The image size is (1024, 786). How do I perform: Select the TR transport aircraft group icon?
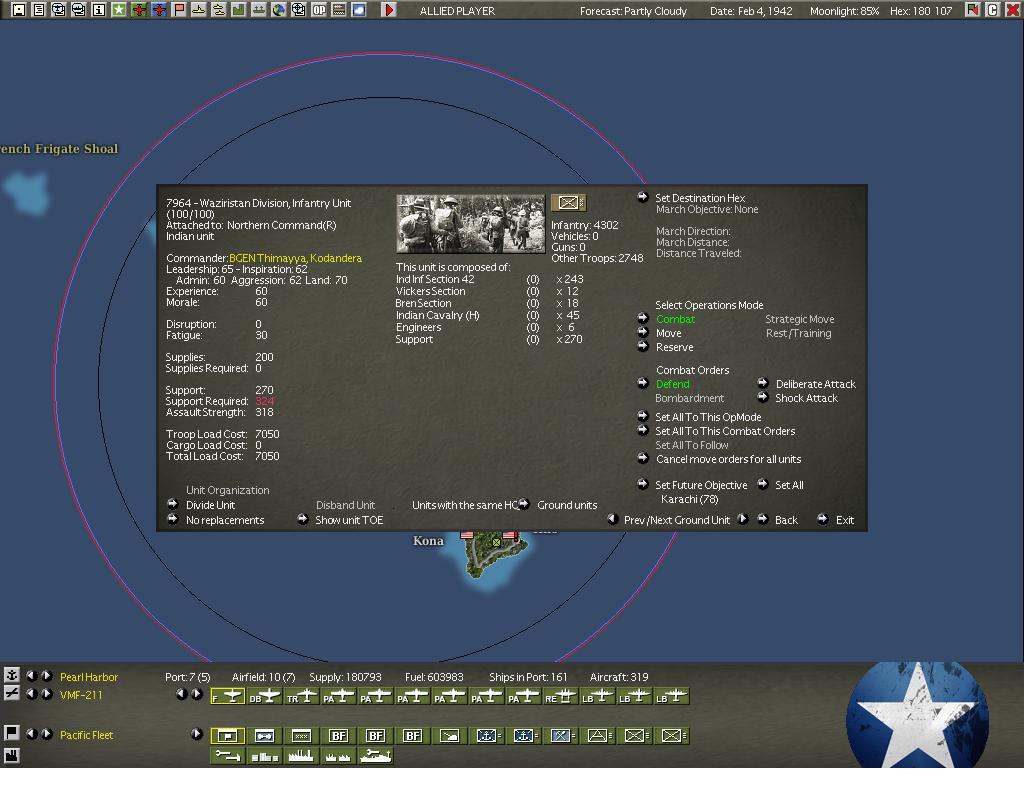tap(302, 697)
